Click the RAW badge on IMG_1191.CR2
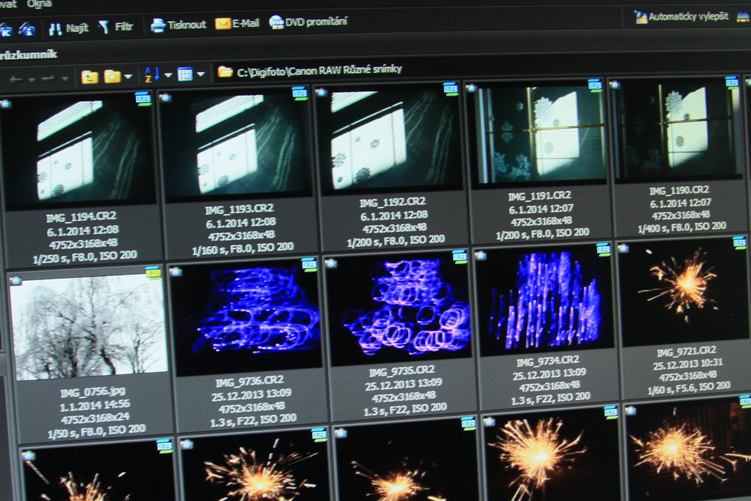 (595, 85)
